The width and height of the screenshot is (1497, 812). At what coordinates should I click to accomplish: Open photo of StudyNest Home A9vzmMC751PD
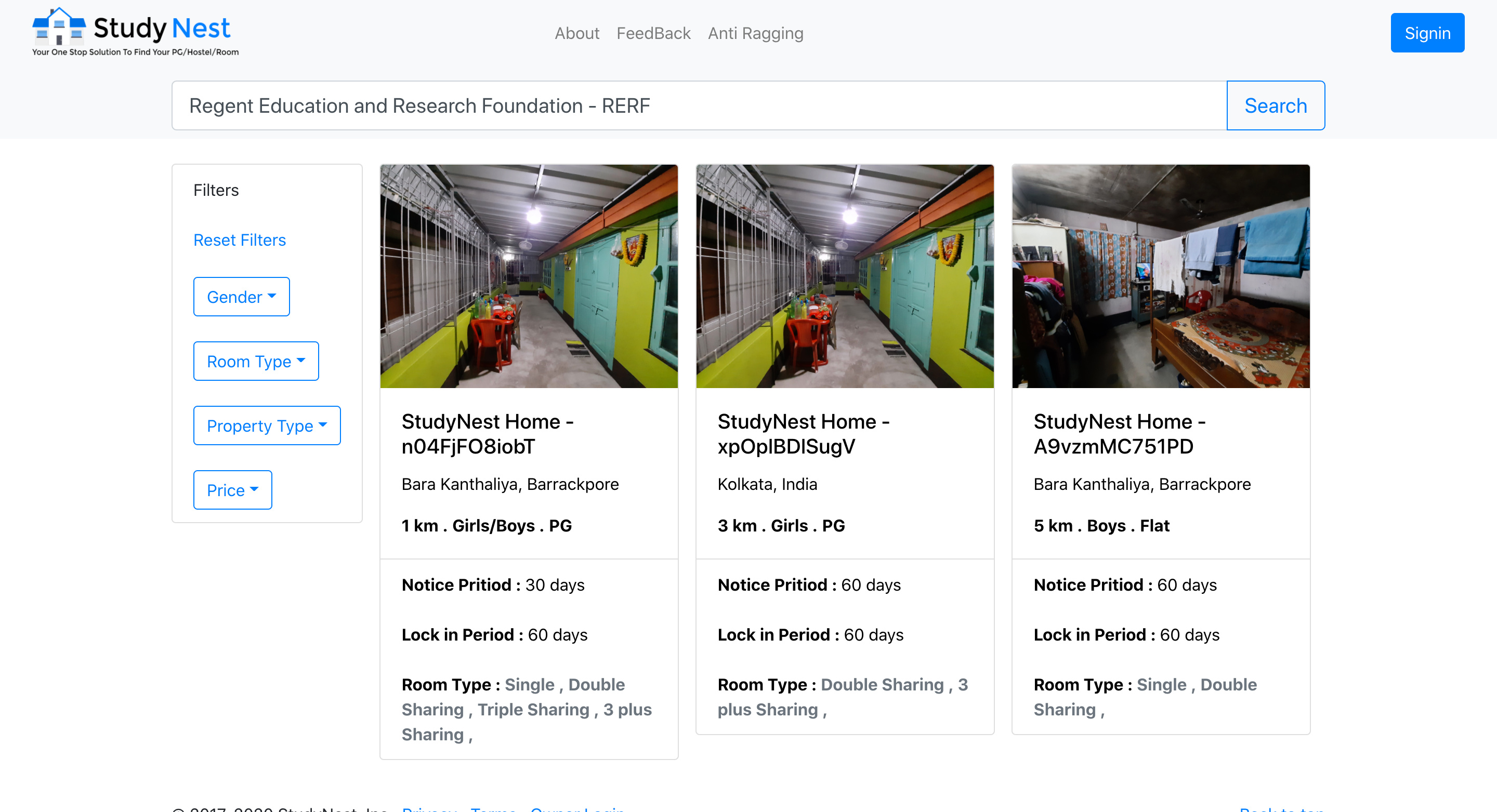1161,276
